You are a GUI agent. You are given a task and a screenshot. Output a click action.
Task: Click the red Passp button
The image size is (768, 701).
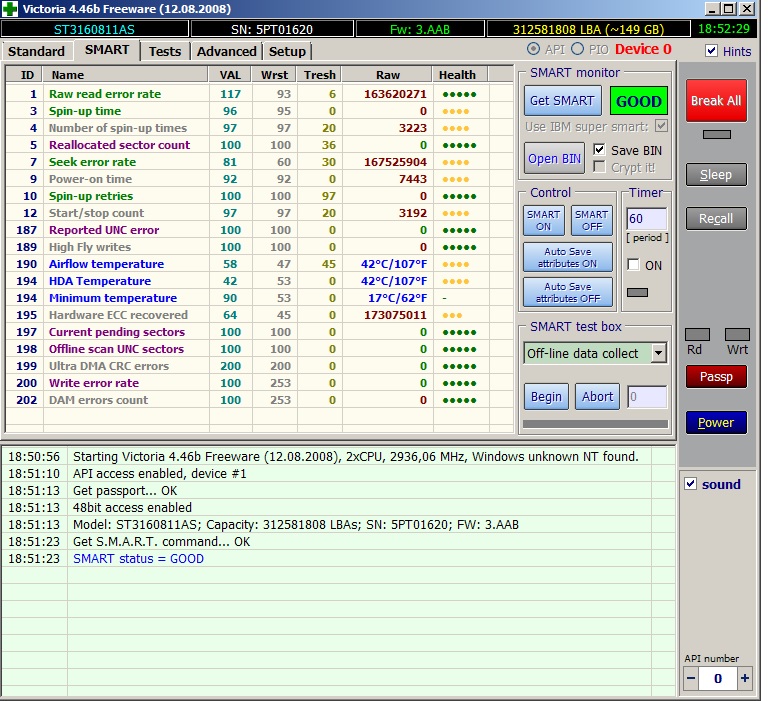point(715,377)
